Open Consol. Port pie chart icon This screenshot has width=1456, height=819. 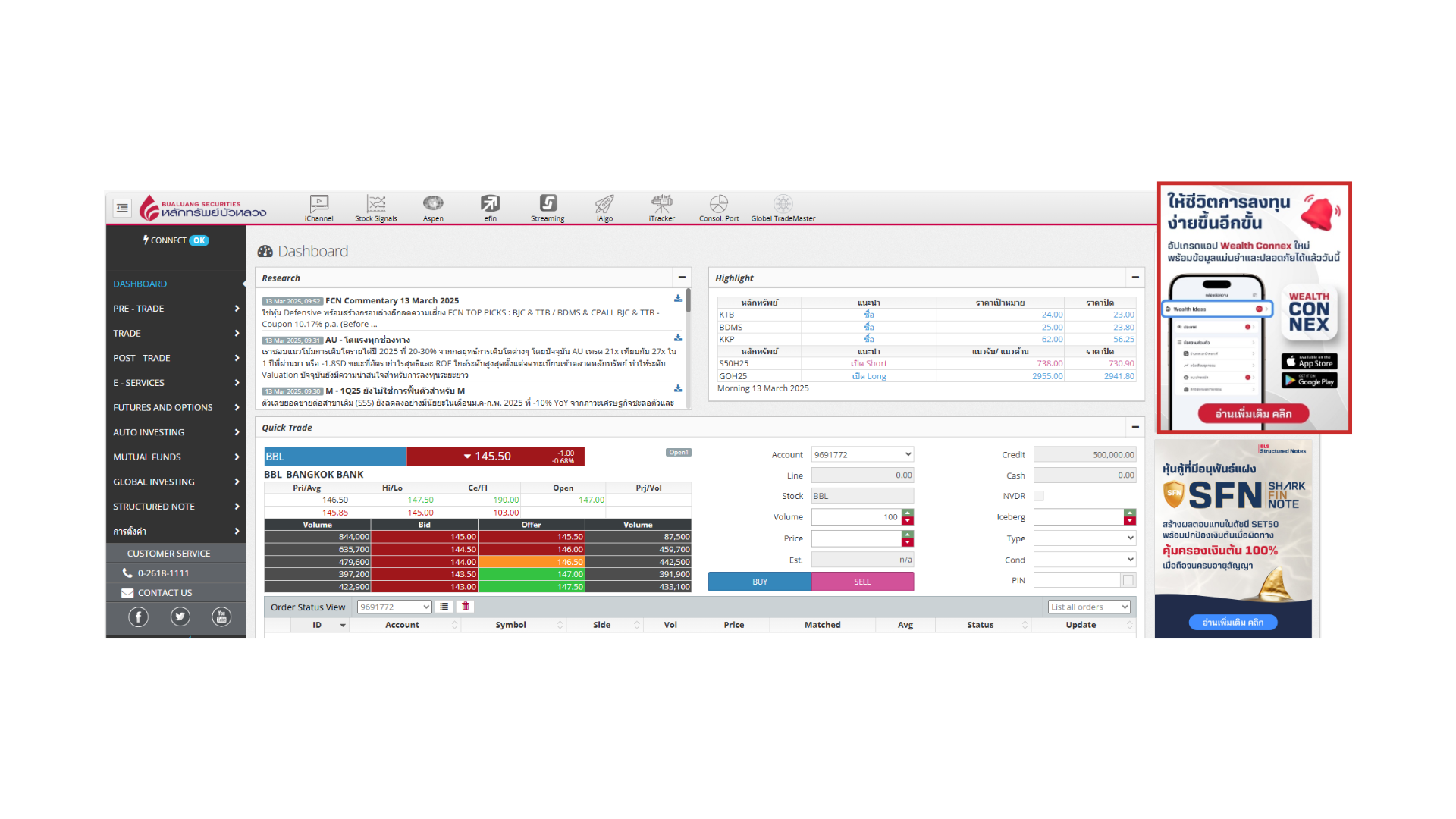click(x=719, y=207)
